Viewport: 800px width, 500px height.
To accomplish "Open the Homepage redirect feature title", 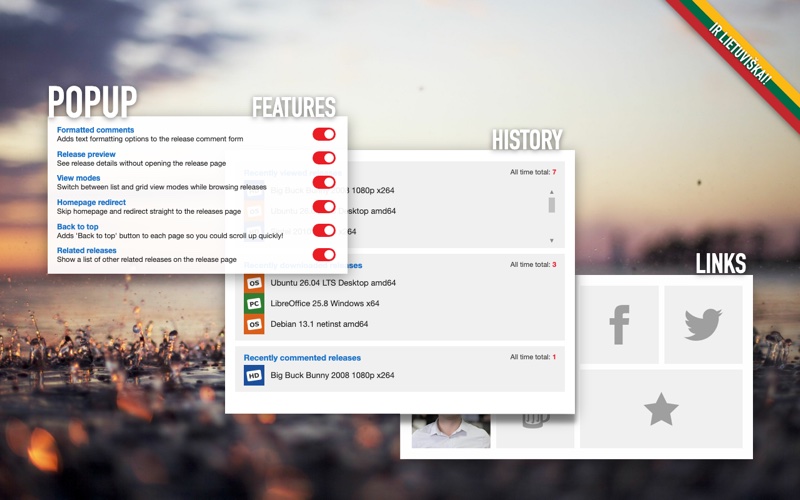I will point(91,202).
